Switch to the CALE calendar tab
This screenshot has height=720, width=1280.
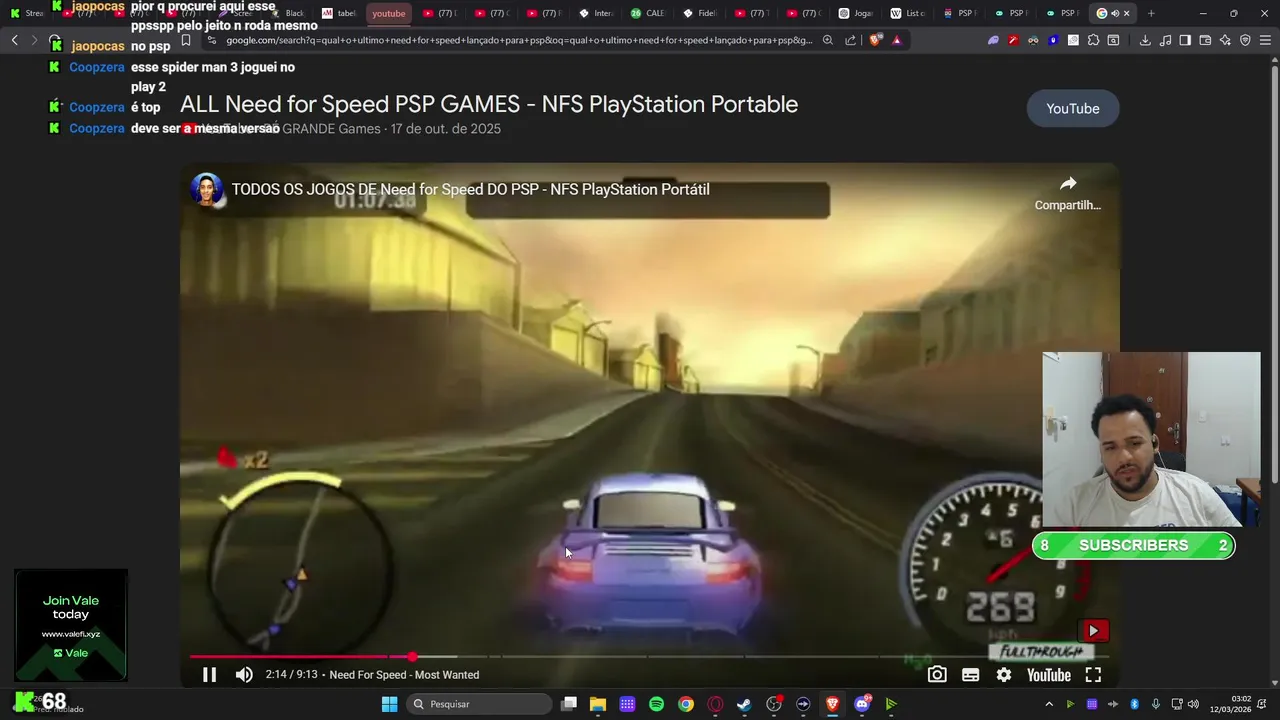(x=647, y=13)
